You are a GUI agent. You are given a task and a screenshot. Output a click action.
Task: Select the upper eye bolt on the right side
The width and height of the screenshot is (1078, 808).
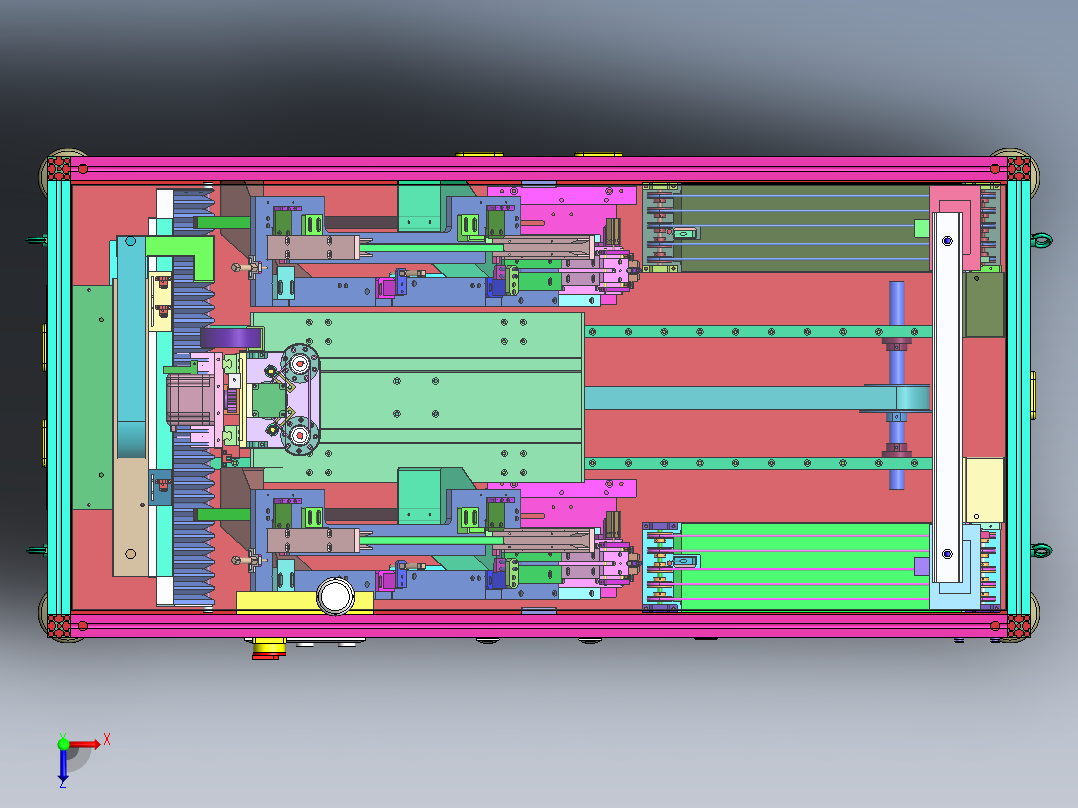coord(1041,241)
